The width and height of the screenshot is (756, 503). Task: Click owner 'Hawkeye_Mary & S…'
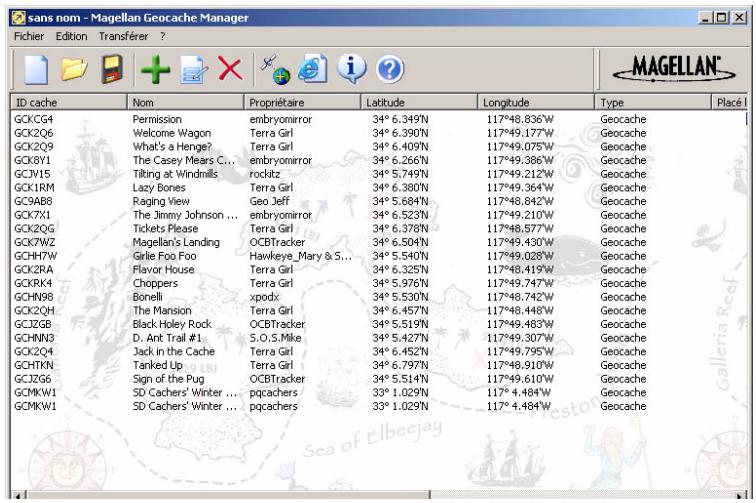(x=300, y=256)
